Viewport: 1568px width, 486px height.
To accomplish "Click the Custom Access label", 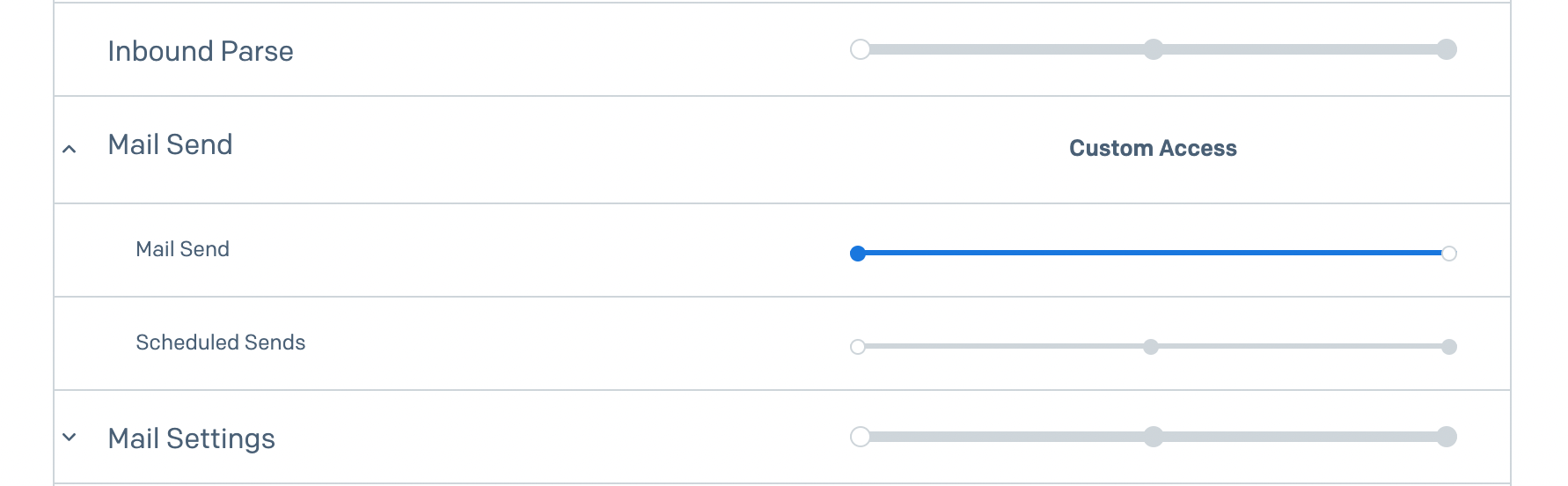I will point(1153,148).
